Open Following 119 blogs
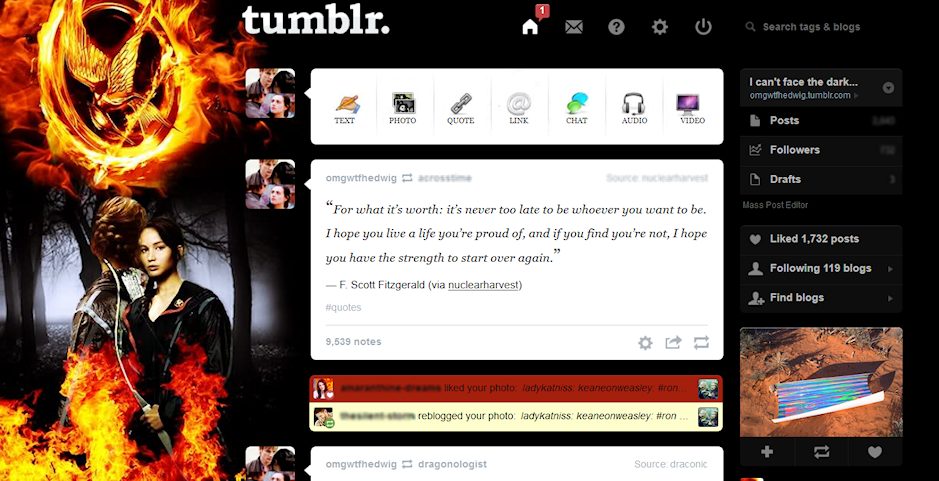The width and height of the screenshot is (939, 481). tap(821, 268)
